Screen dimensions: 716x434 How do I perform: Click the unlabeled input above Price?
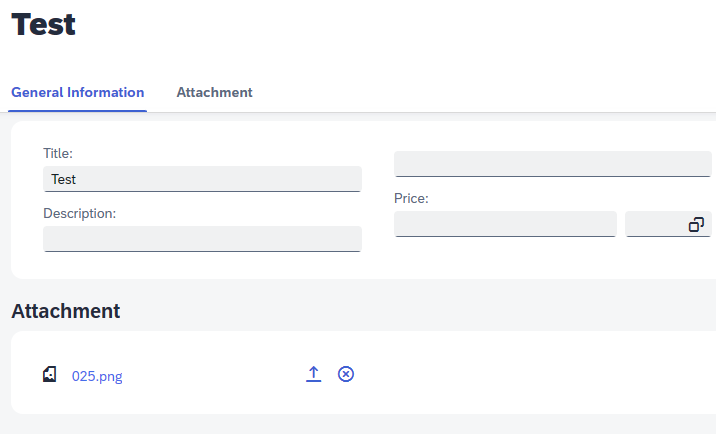(553, 164)
